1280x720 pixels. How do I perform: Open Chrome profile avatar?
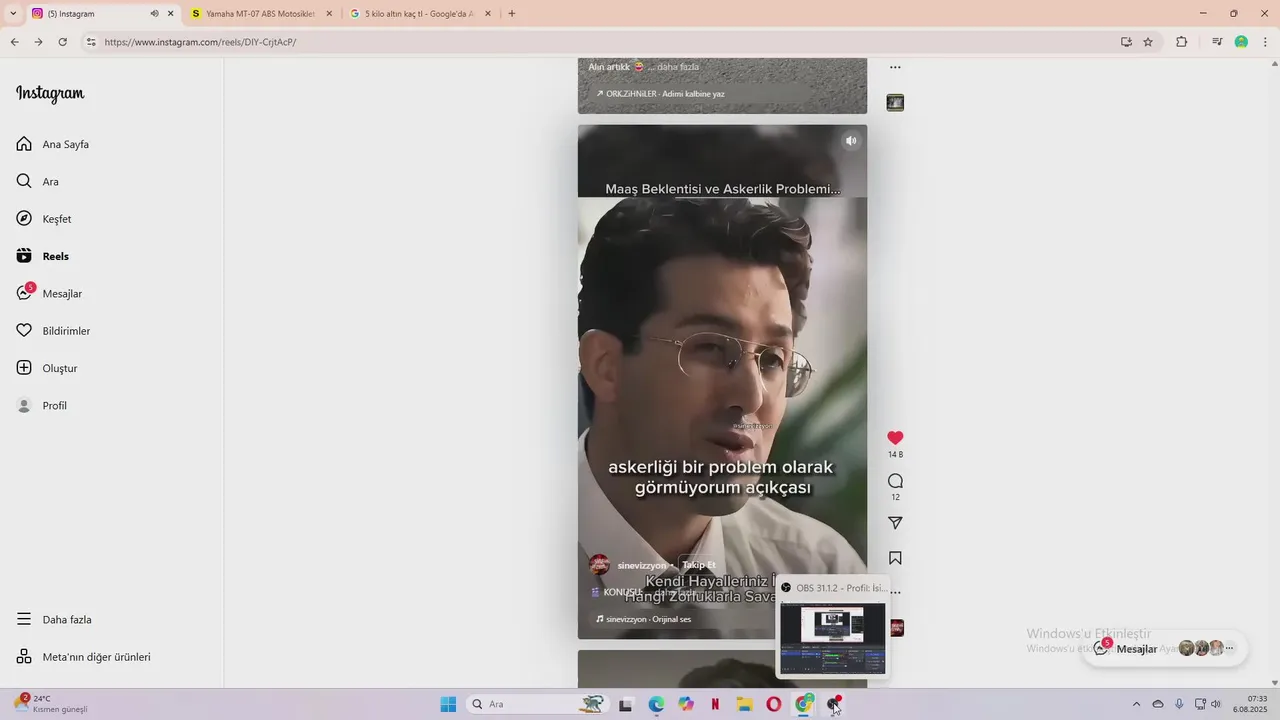[1241, 42]
